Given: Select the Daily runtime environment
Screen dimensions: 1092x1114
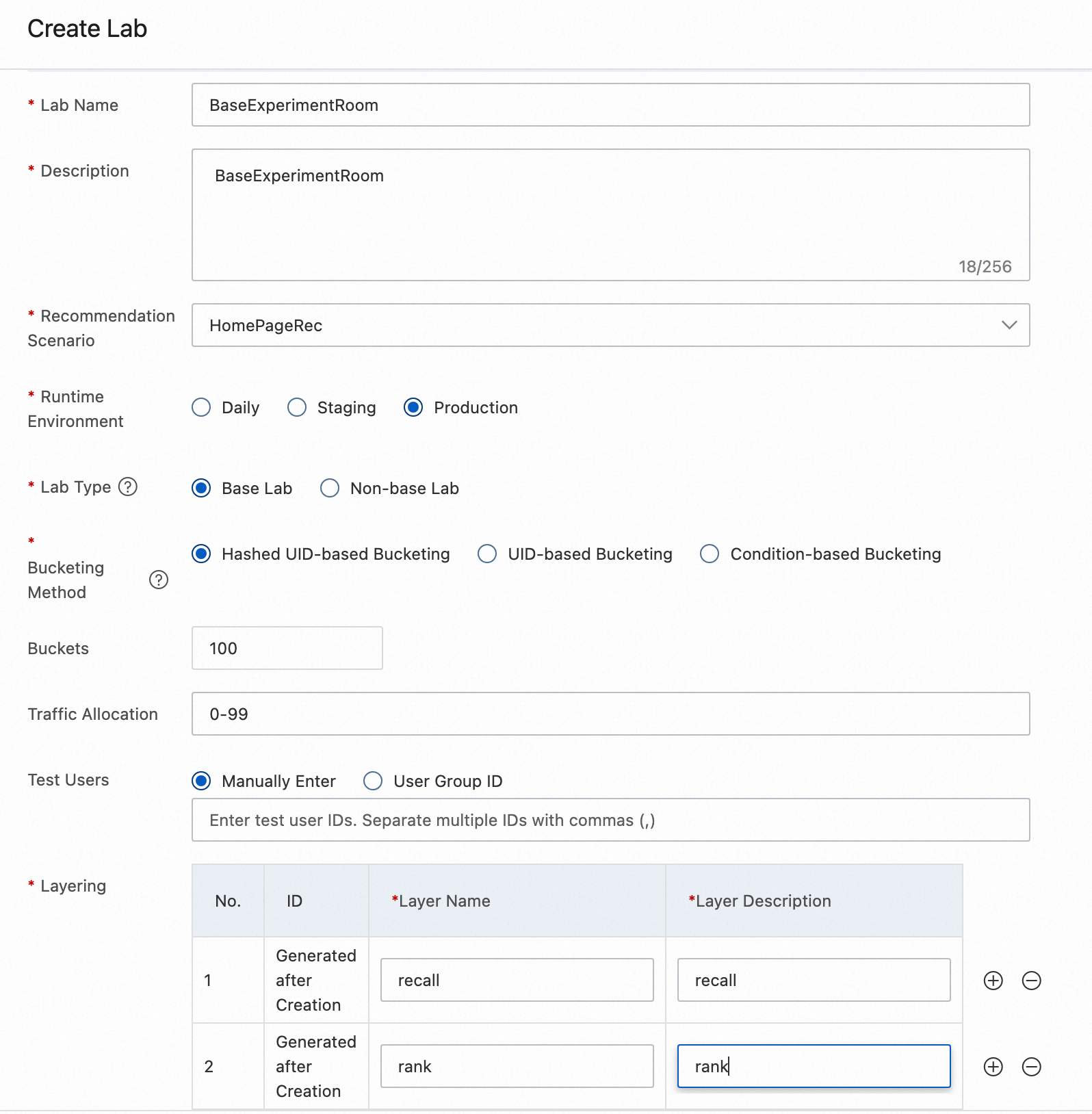Looking at the screenshot, I should 202,408.
